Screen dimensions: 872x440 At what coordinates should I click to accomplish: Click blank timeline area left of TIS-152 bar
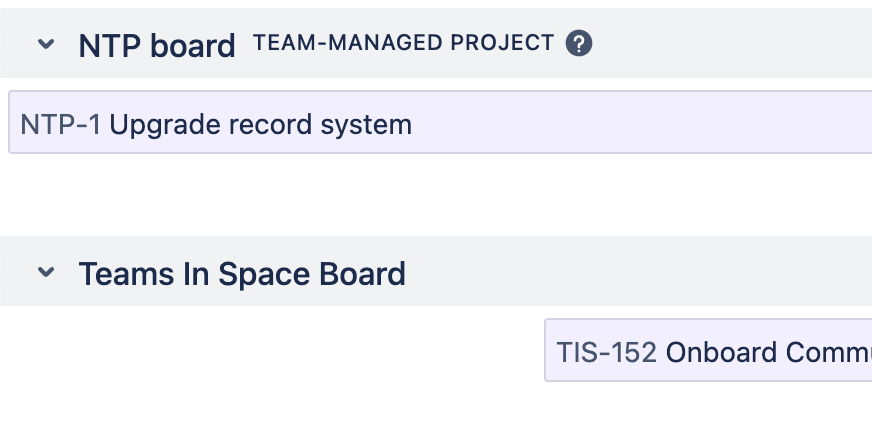(270, 351)
